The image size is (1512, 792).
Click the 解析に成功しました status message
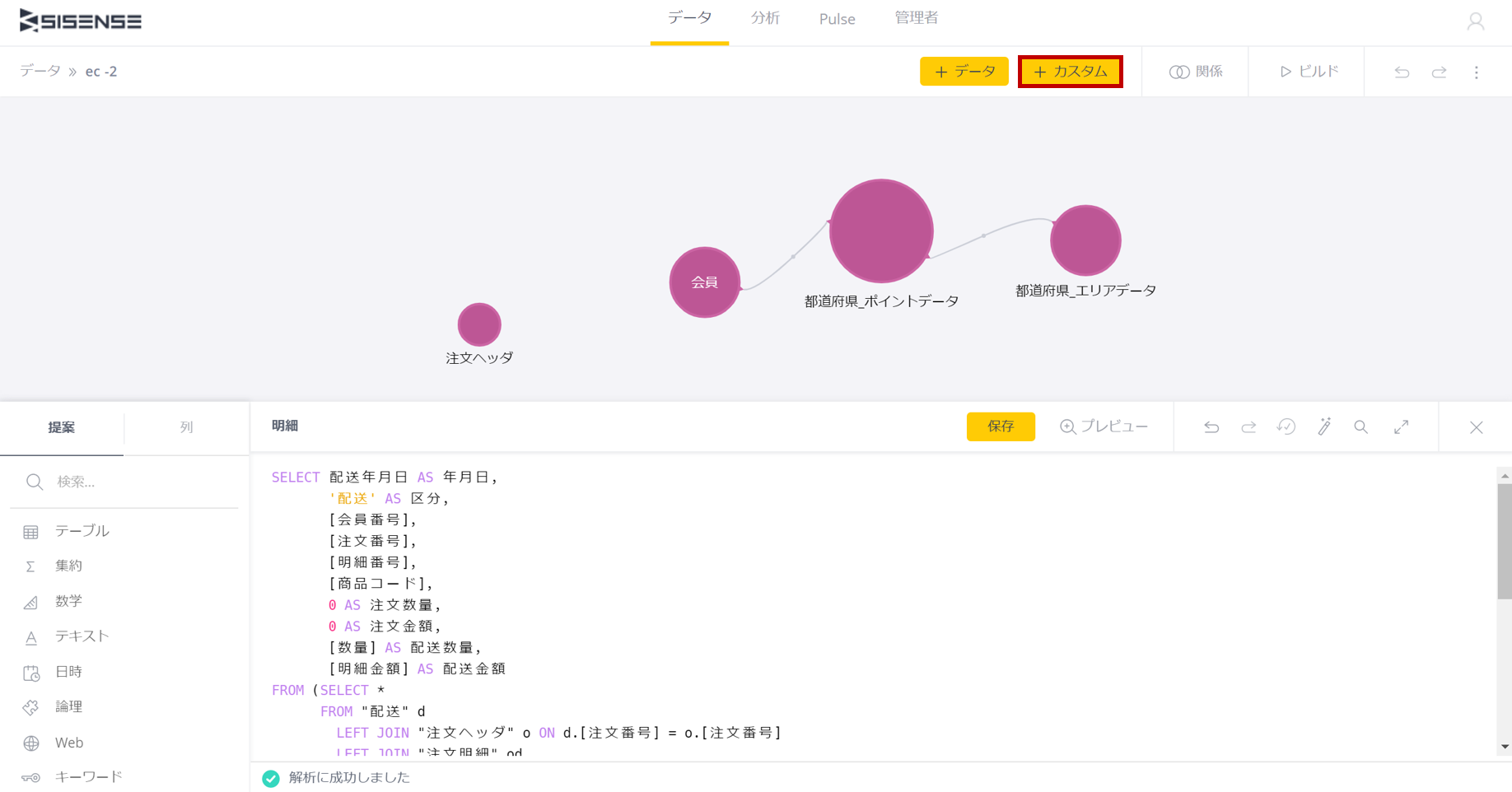point(349,778)
